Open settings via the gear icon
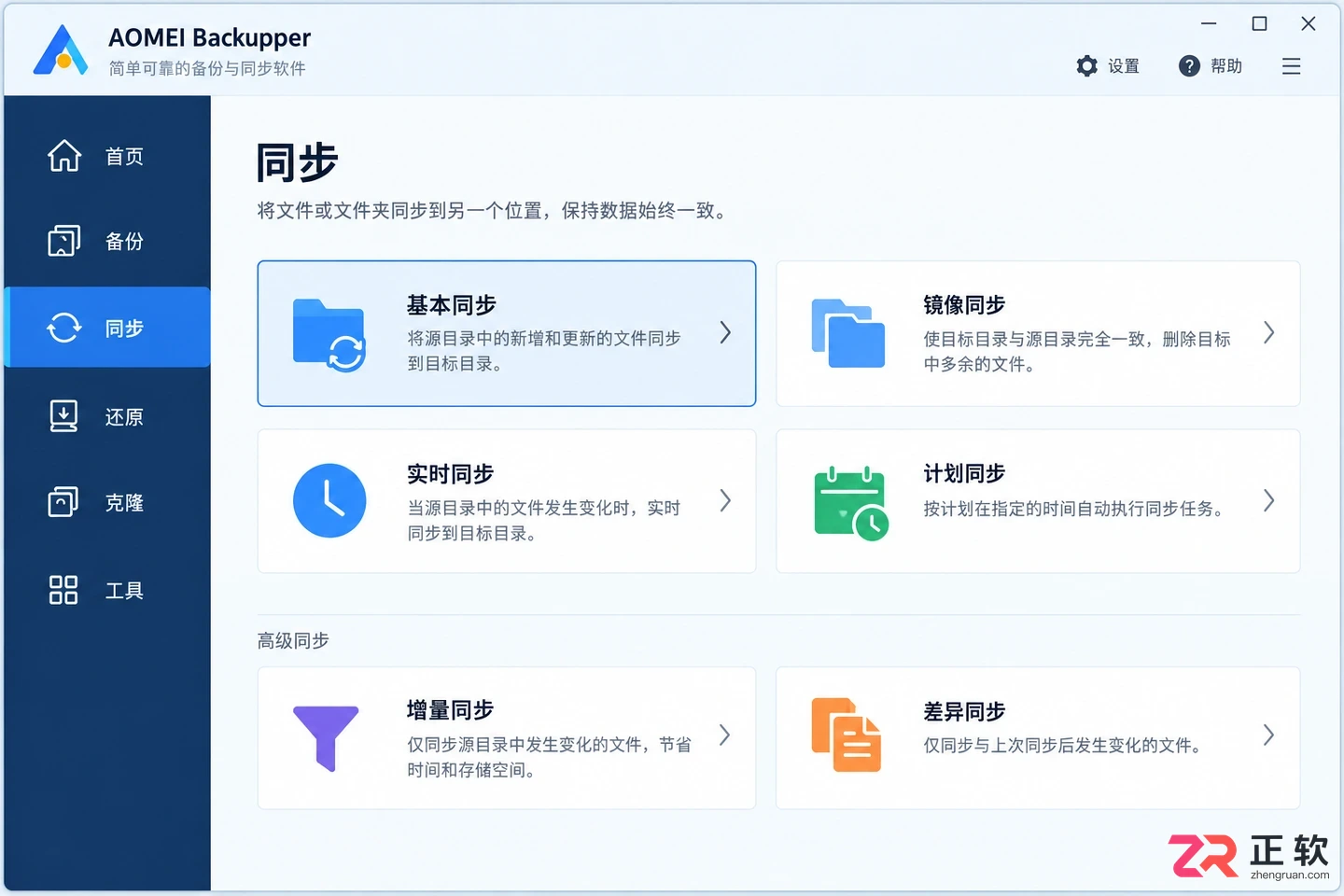This screenshot has height=896, width=1344. 1086,66
